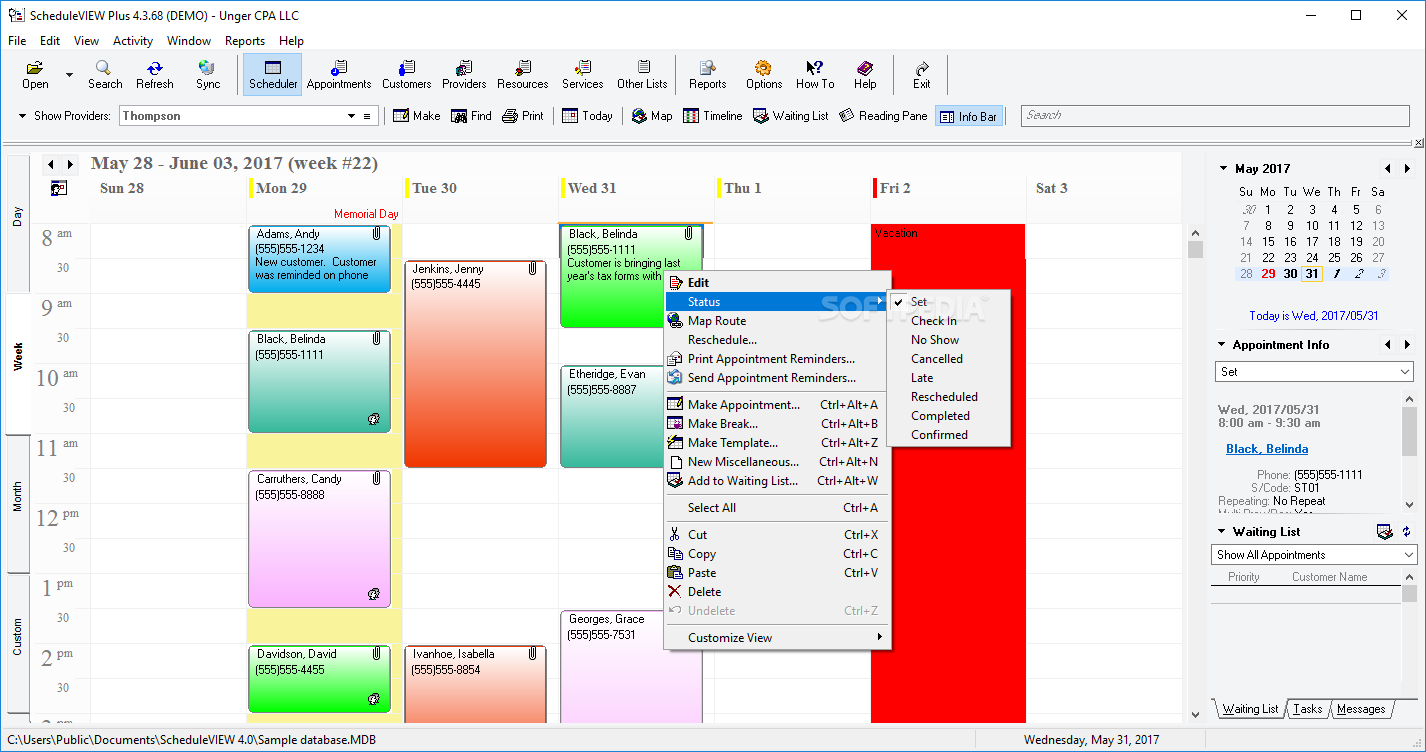This screenshot has height=752, width=1426.
Task: Refresh the schedule view
Action: [155, 75]
